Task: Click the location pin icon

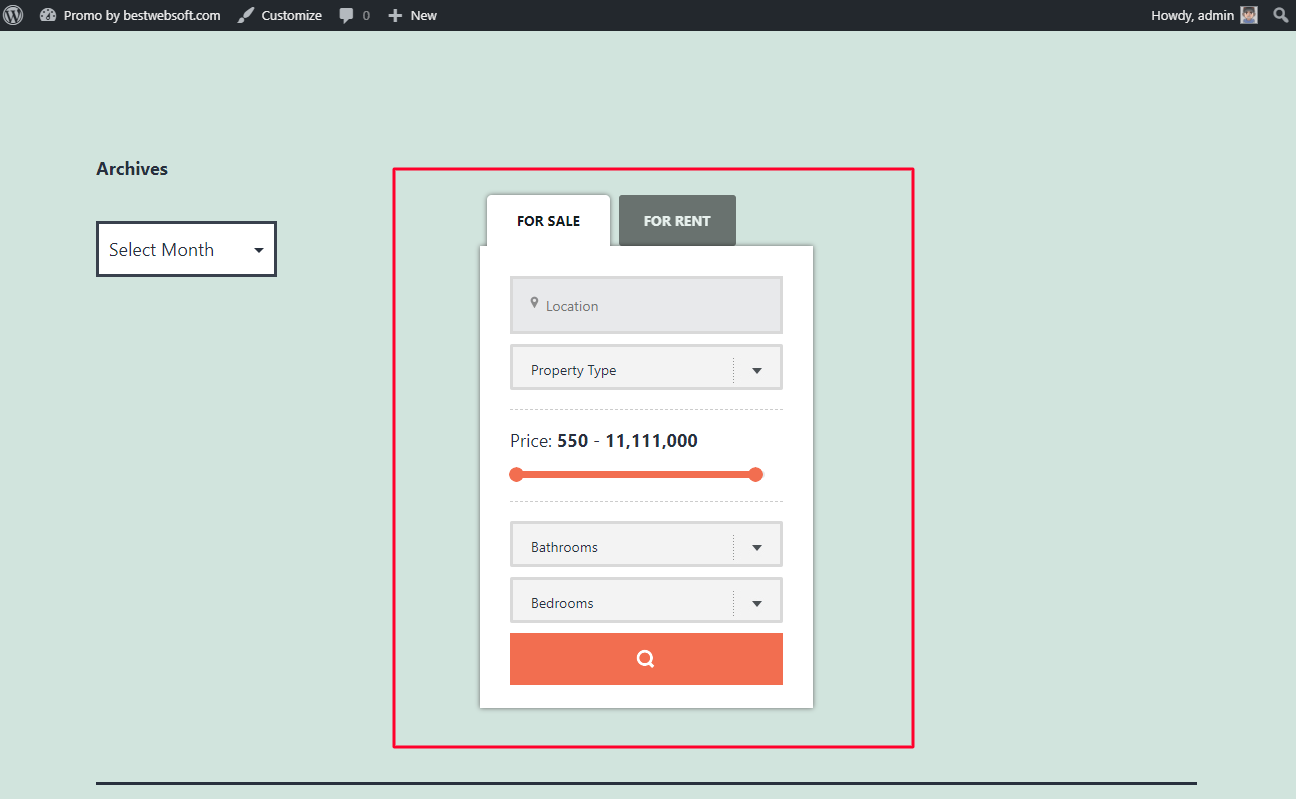Action: pyautogui.click(x=535, y=303)
